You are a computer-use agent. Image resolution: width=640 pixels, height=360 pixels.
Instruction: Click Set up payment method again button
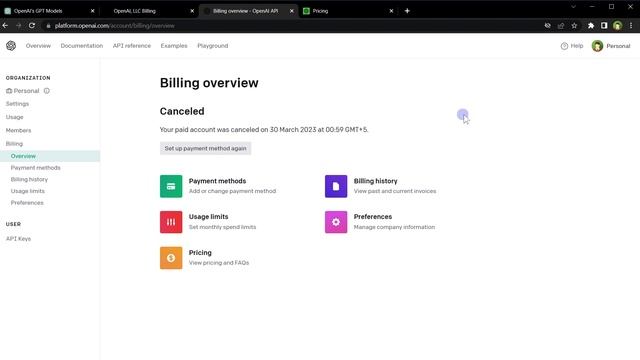(205, 148)
